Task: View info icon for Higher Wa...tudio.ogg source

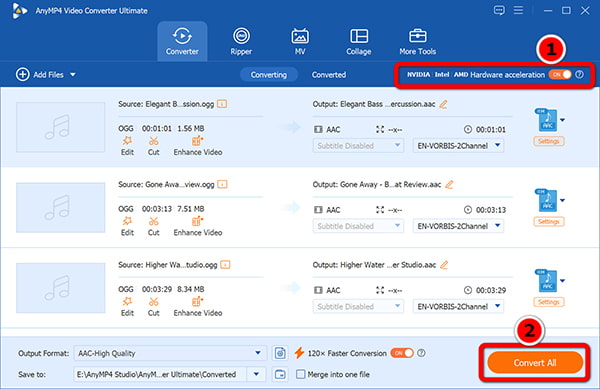Action: 225,264
